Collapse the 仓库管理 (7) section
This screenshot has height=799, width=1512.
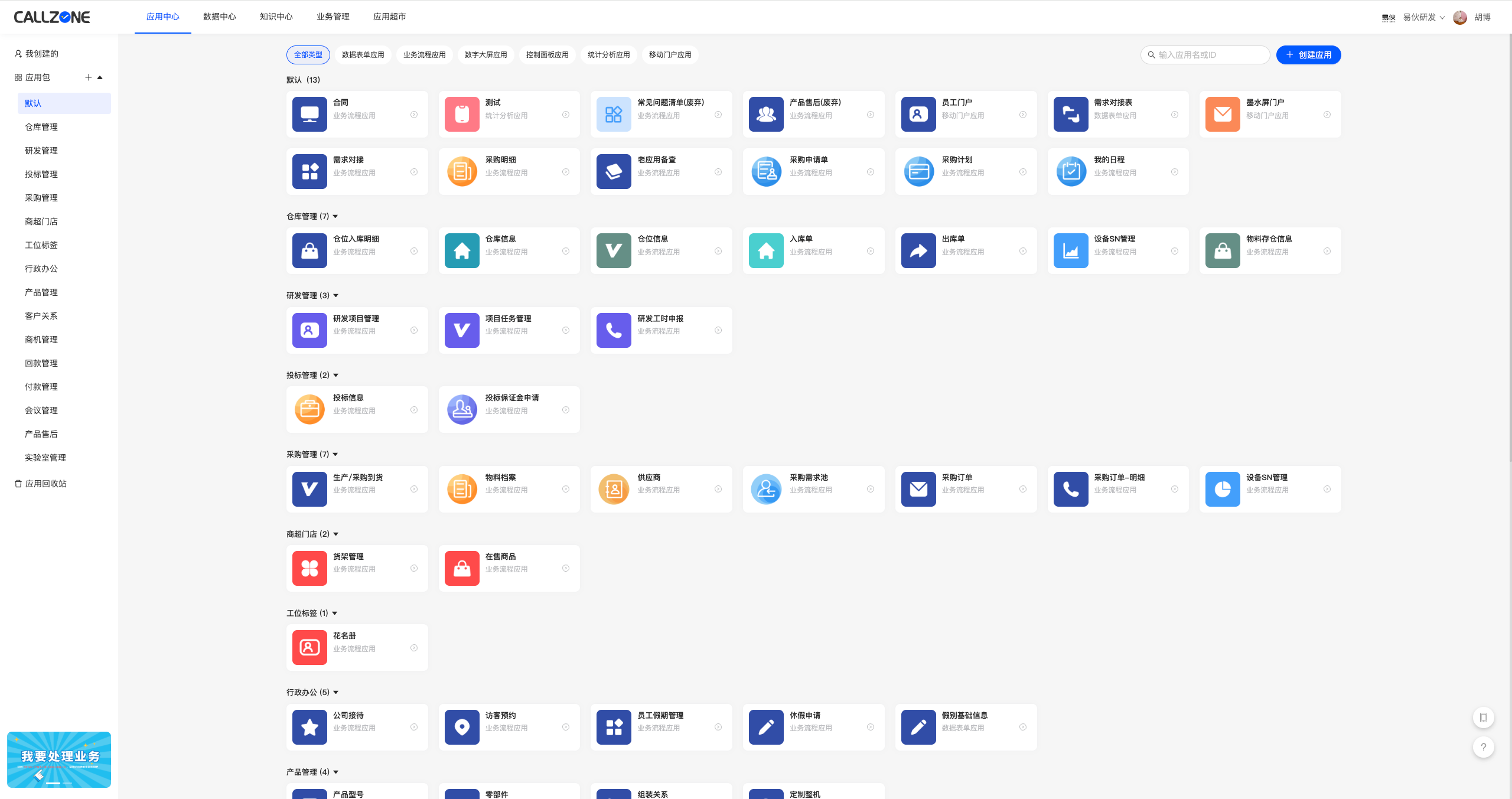(335, 217)
